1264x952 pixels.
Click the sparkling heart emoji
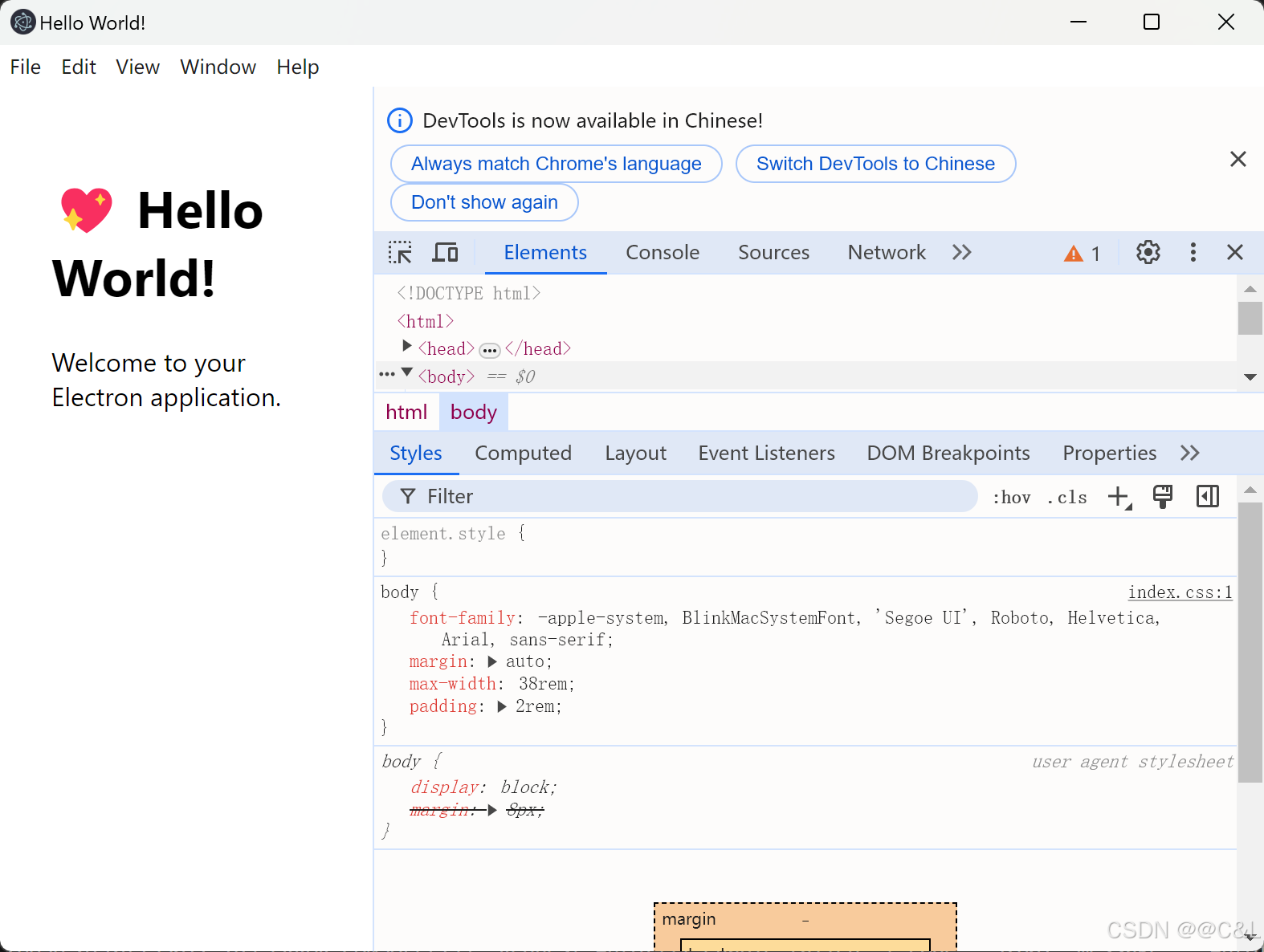(x=87, y=210)
